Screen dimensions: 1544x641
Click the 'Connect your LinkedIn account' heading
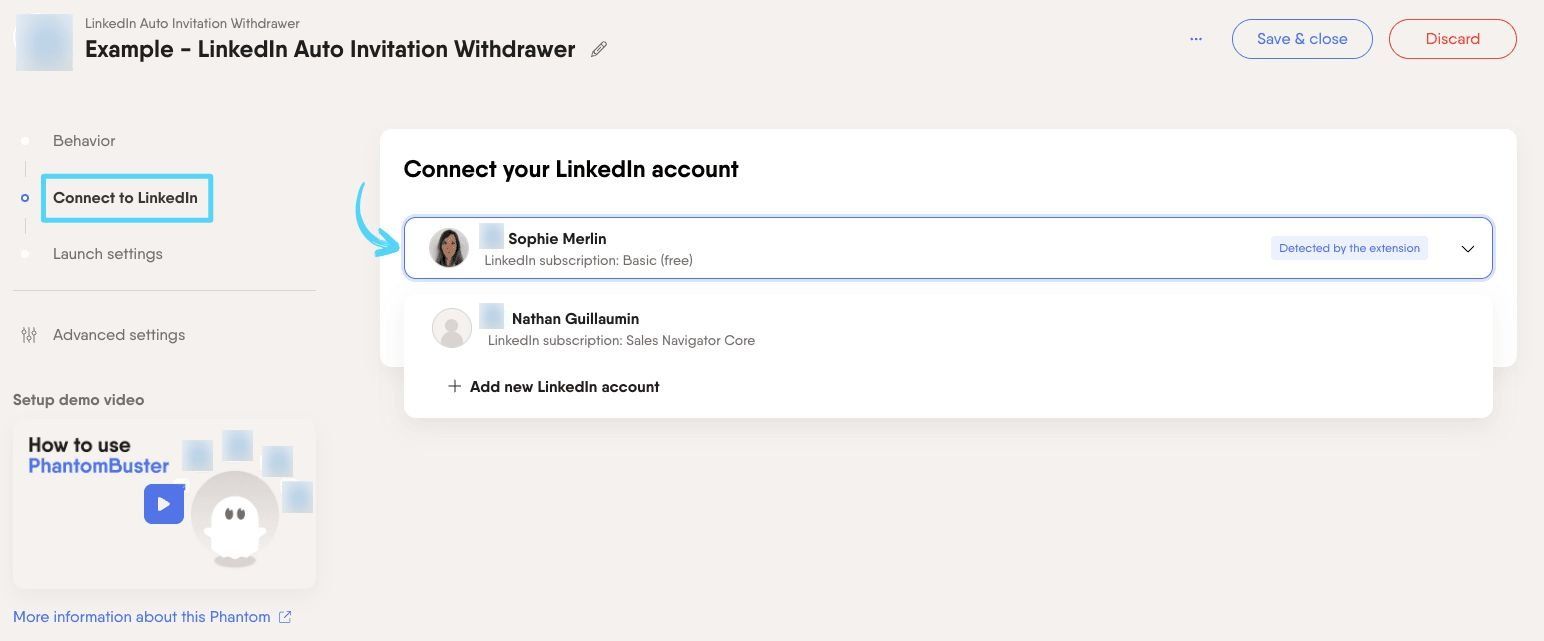571,169
